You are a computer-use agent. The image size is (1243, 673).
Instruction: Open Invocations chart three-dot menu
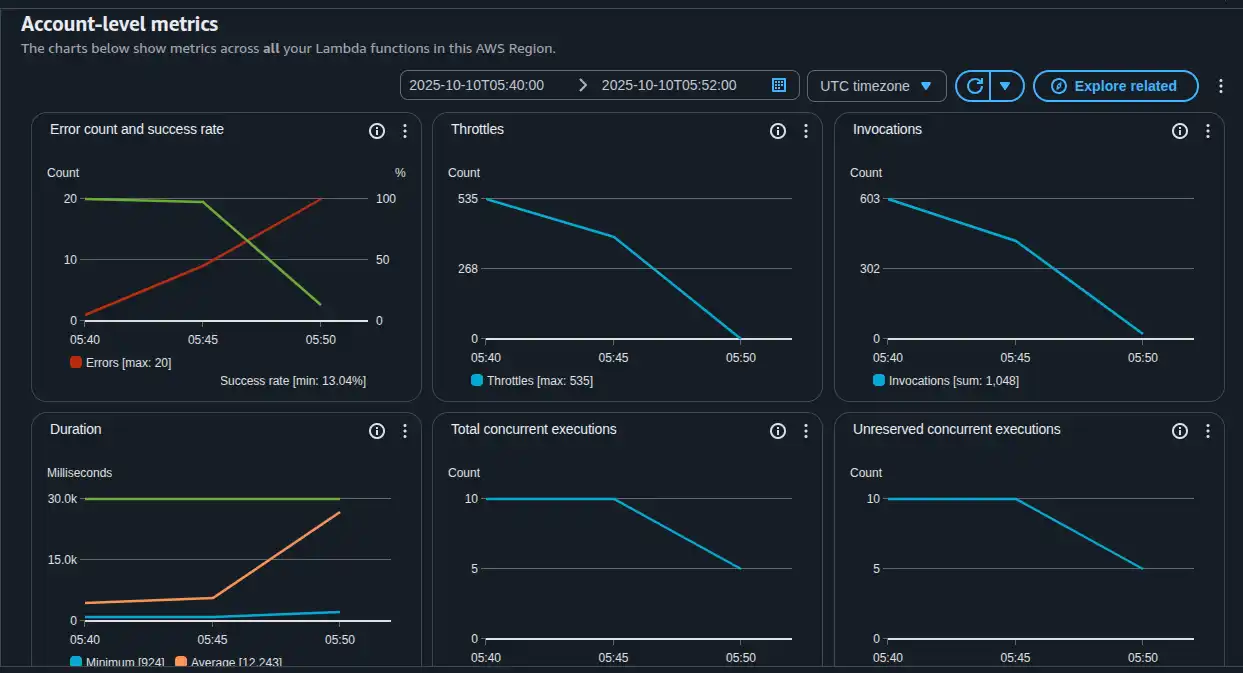(1208, 131)
